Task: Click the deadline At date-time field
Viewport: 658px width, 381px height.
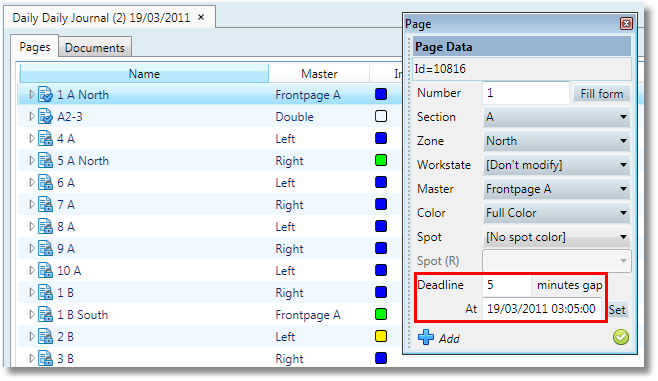Action: click(542, 309)
